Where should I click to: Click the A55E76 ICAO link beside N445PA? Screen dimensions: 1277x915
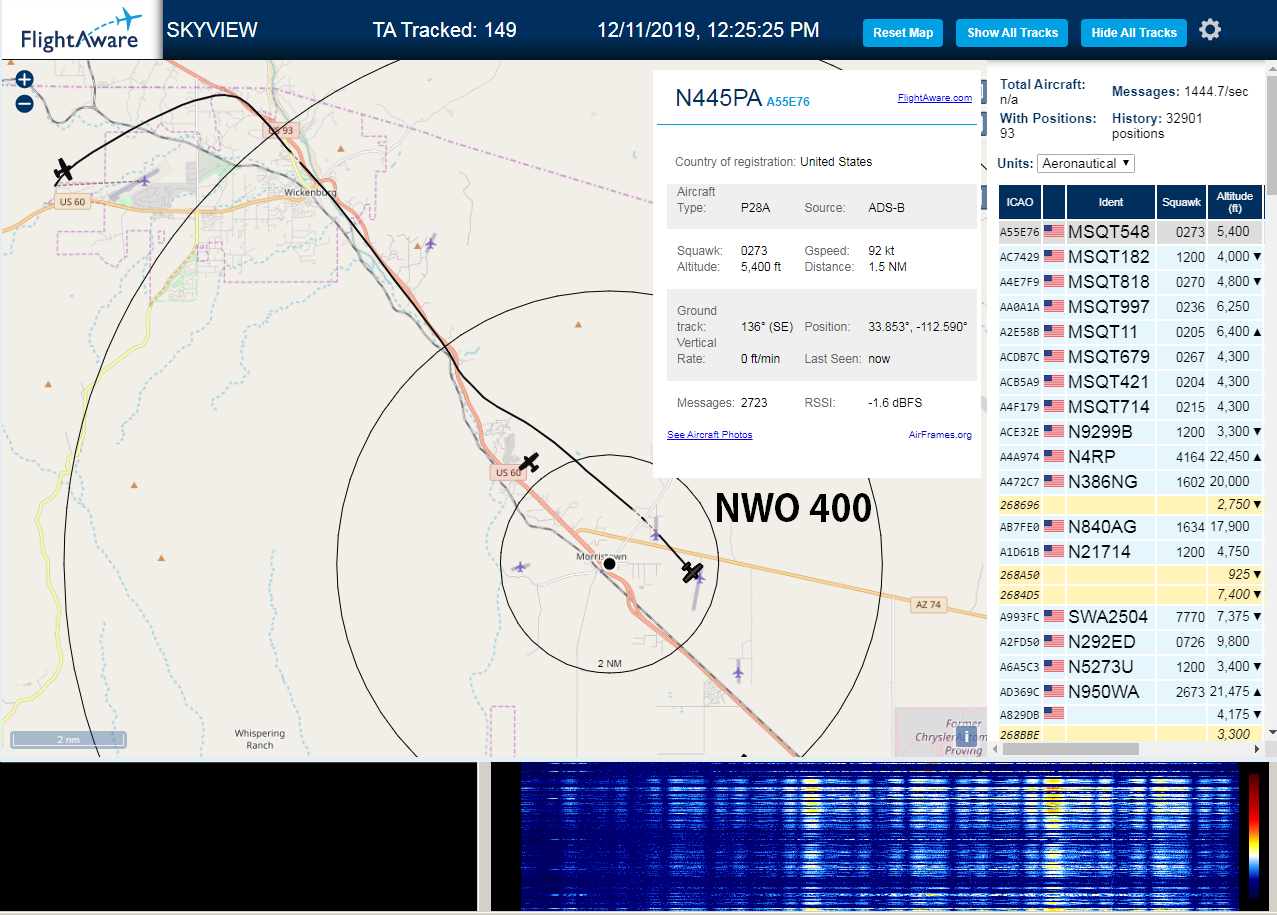click(x=788, y=102)
